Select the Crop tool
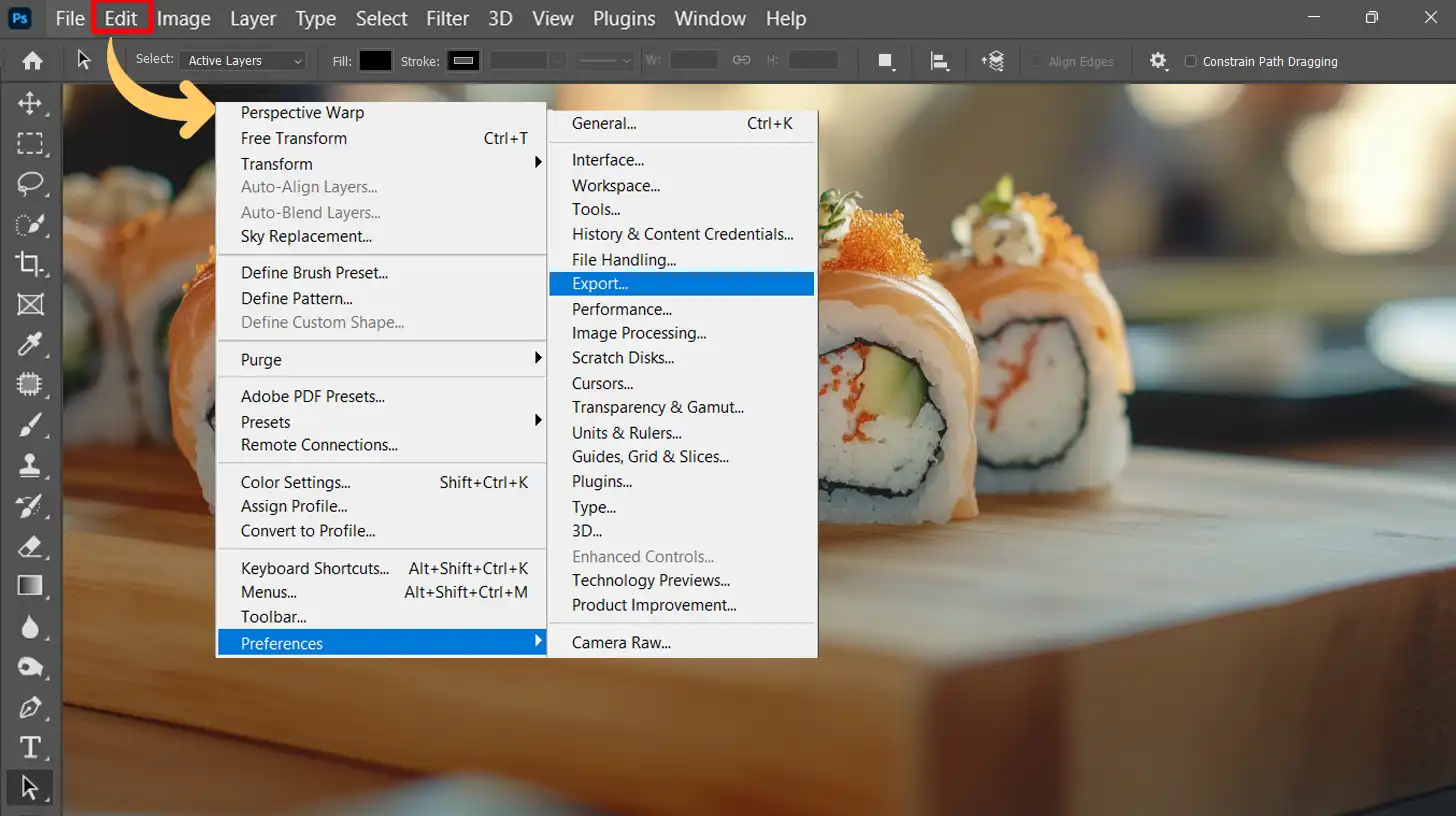This screenshot has width=1456, height=816. 30,264
